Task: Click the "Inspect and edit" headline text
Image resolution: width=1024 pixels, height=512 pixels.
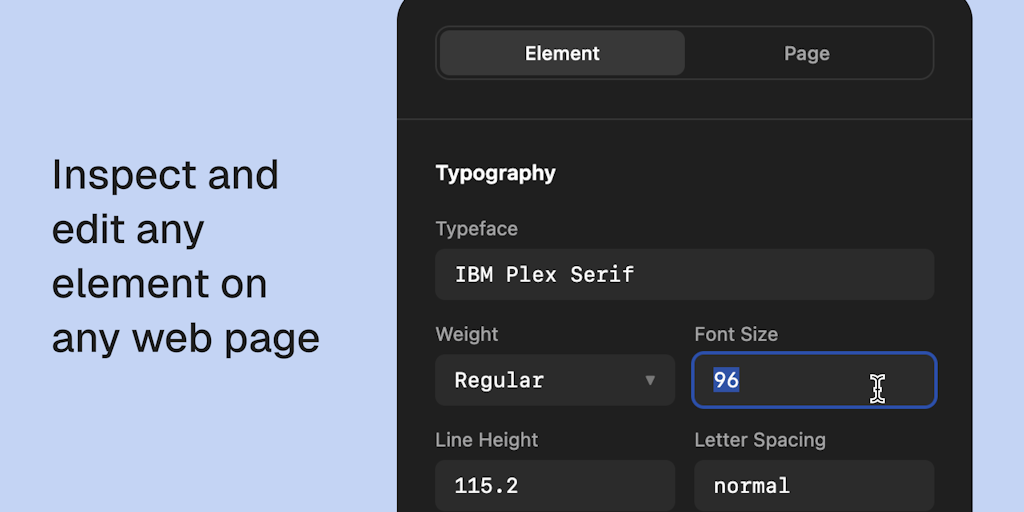Action: click(165, 176)
